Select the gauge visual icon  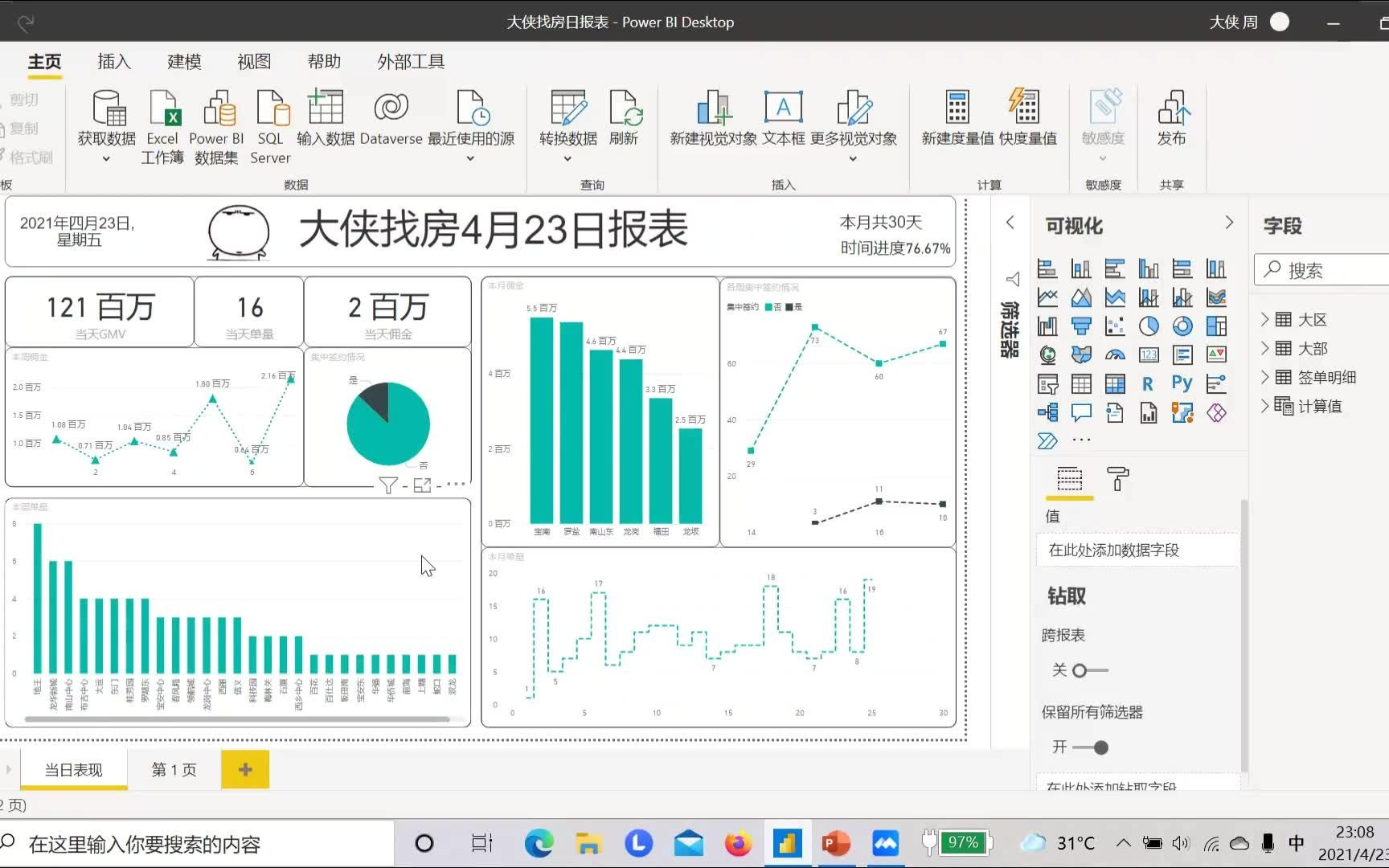coord(1115,354)
